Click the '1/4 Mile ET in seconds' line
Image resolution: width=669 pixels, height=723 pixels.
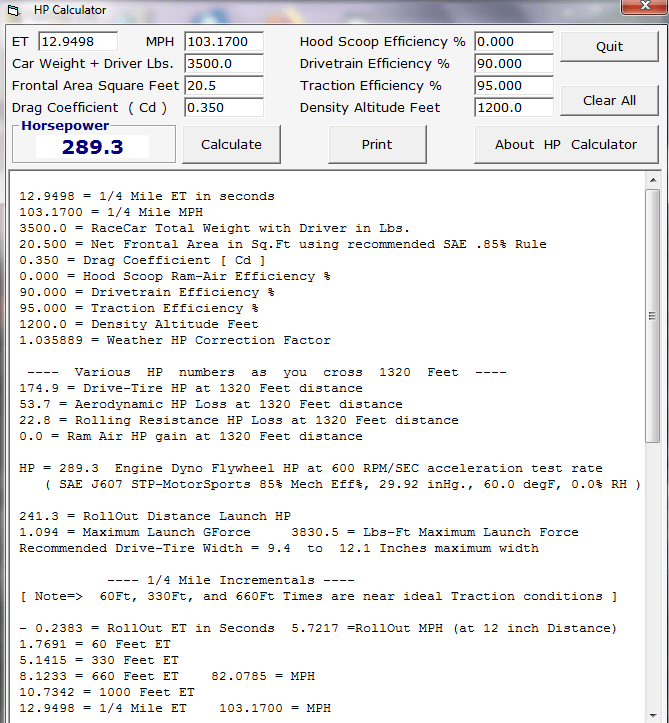pos(147,196)
